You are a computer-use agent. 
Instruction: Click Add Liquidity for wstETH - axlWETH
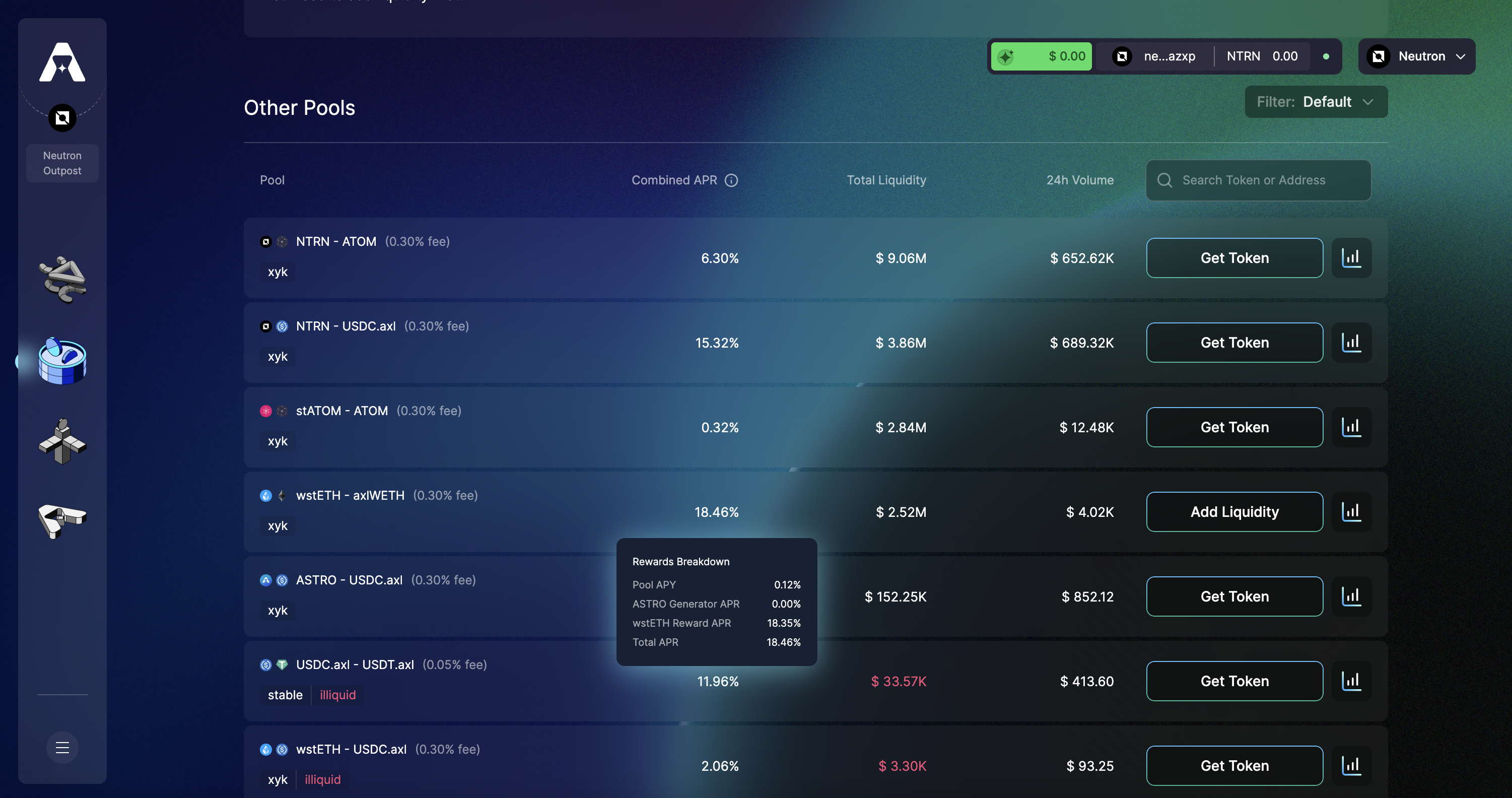point(1234,512)
